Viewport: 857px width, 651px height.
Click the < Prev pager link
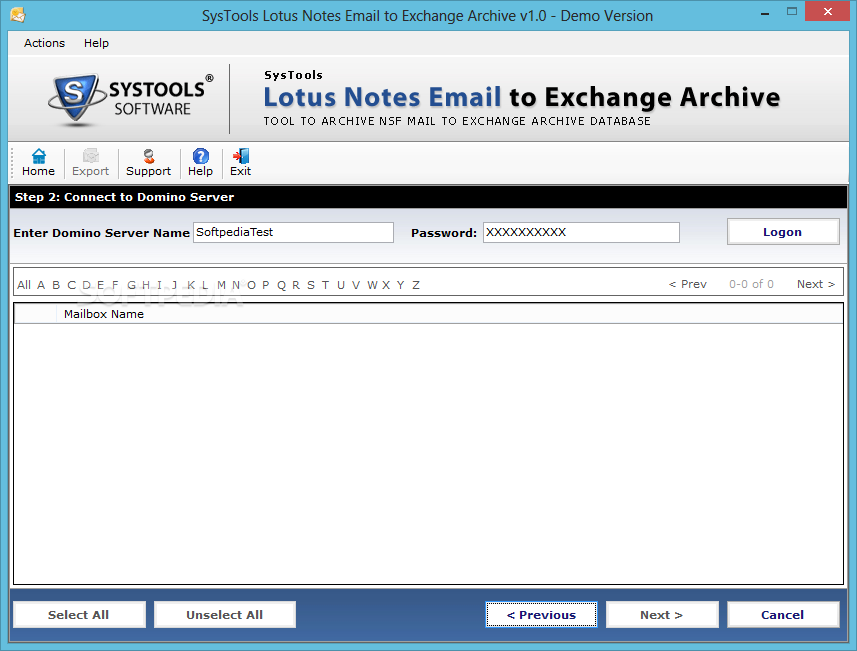tap(688, 284)
